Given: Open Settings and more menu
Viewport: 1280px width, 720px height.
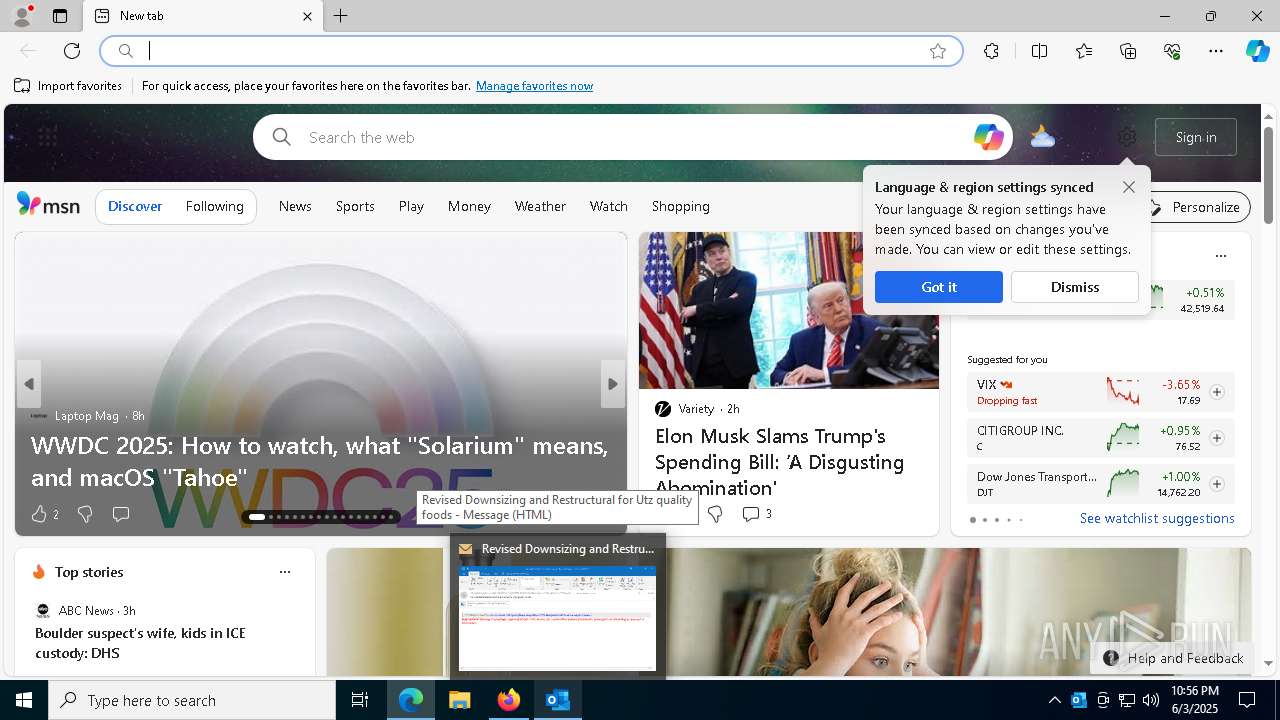Looking at the screenshot, I should [x=1216, y=51].
